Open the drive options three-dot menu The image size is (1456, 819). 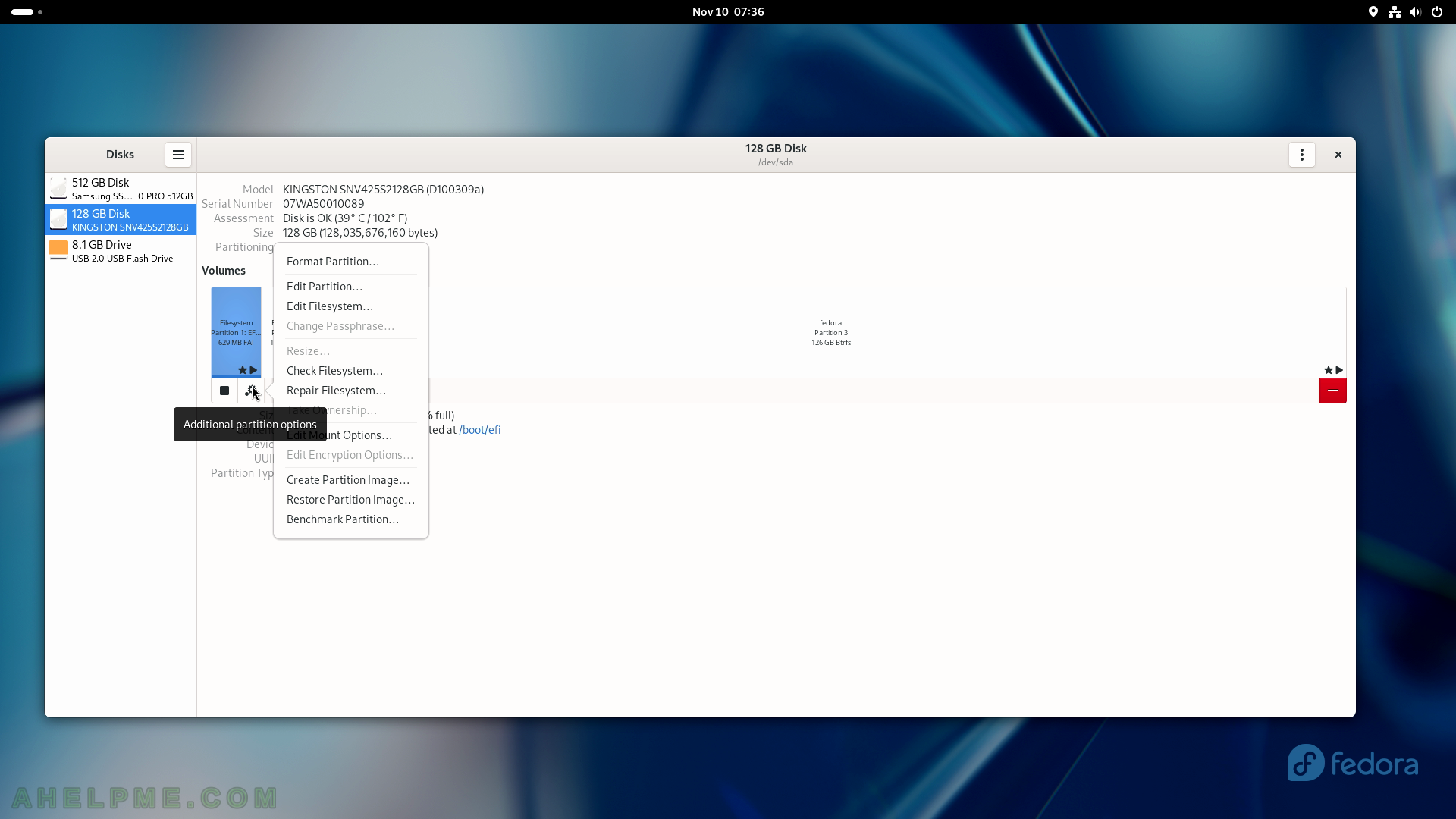tap(1302, 155)
